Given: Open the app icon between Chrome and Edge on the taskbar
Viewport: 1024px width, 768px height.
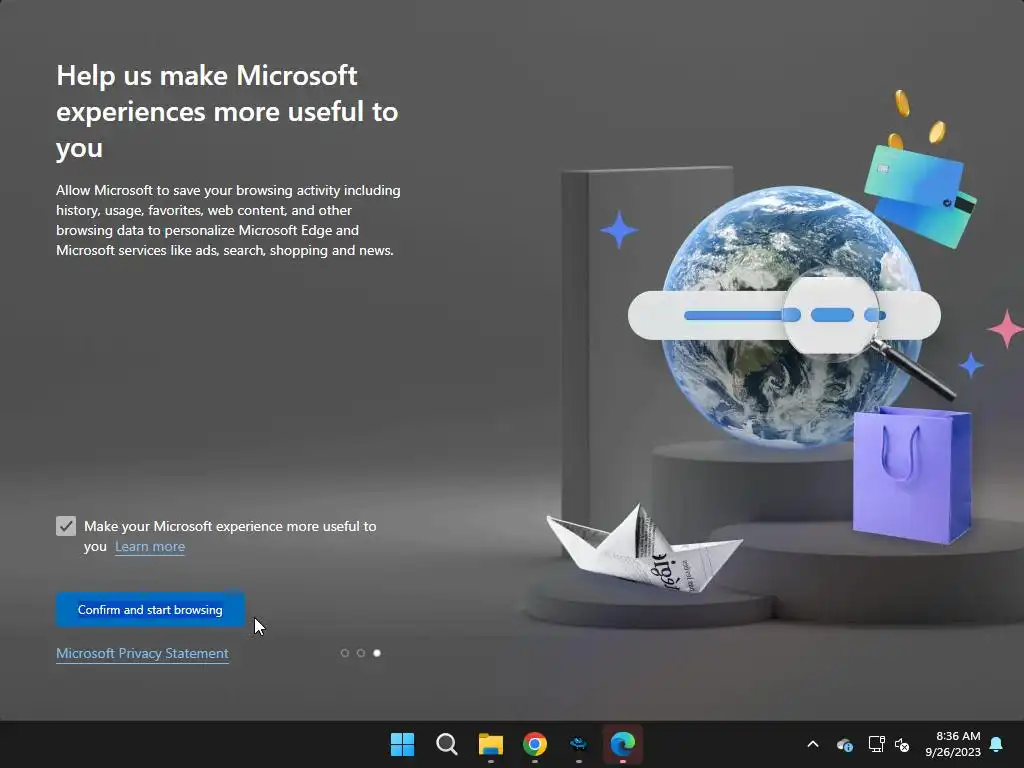Looking at the screenshot, I should click(x=579, y=744).
